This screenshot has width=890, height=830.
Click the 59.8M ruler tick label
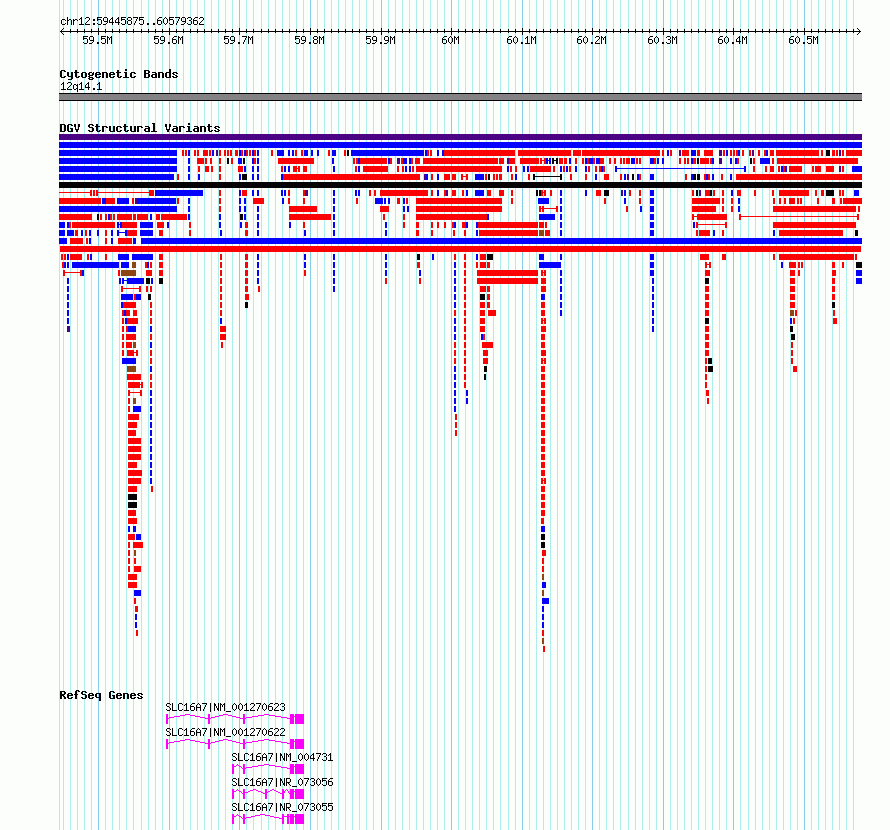click(309, 40)
